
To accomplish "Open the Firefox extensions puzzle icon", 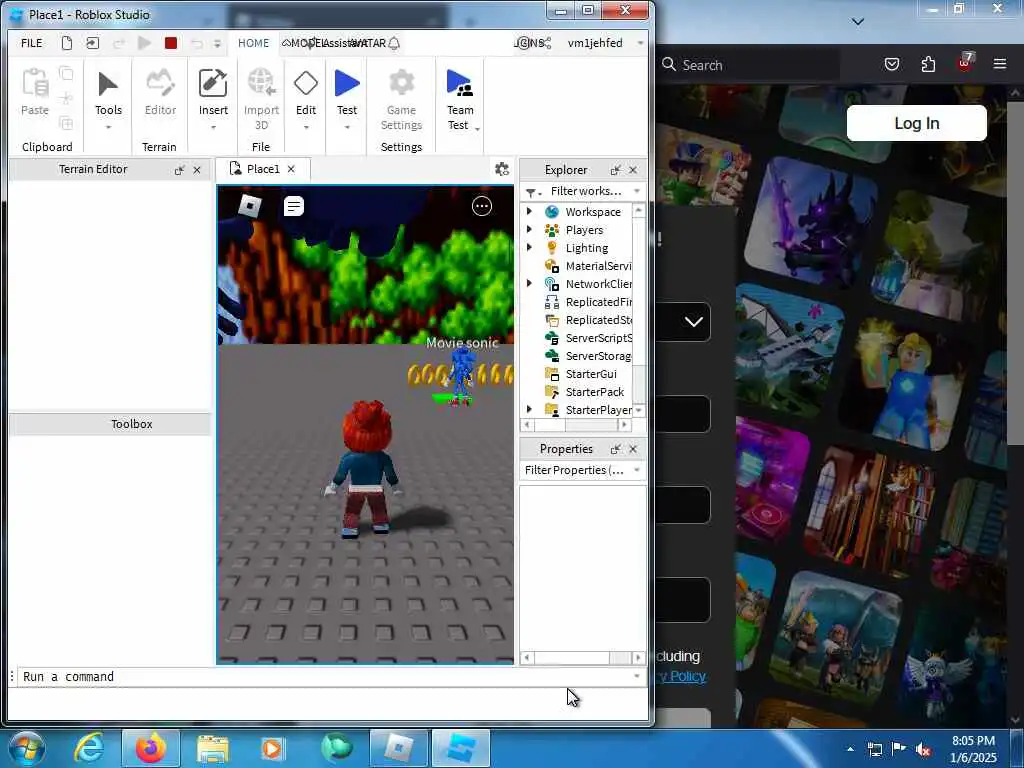I will (928, 64).
